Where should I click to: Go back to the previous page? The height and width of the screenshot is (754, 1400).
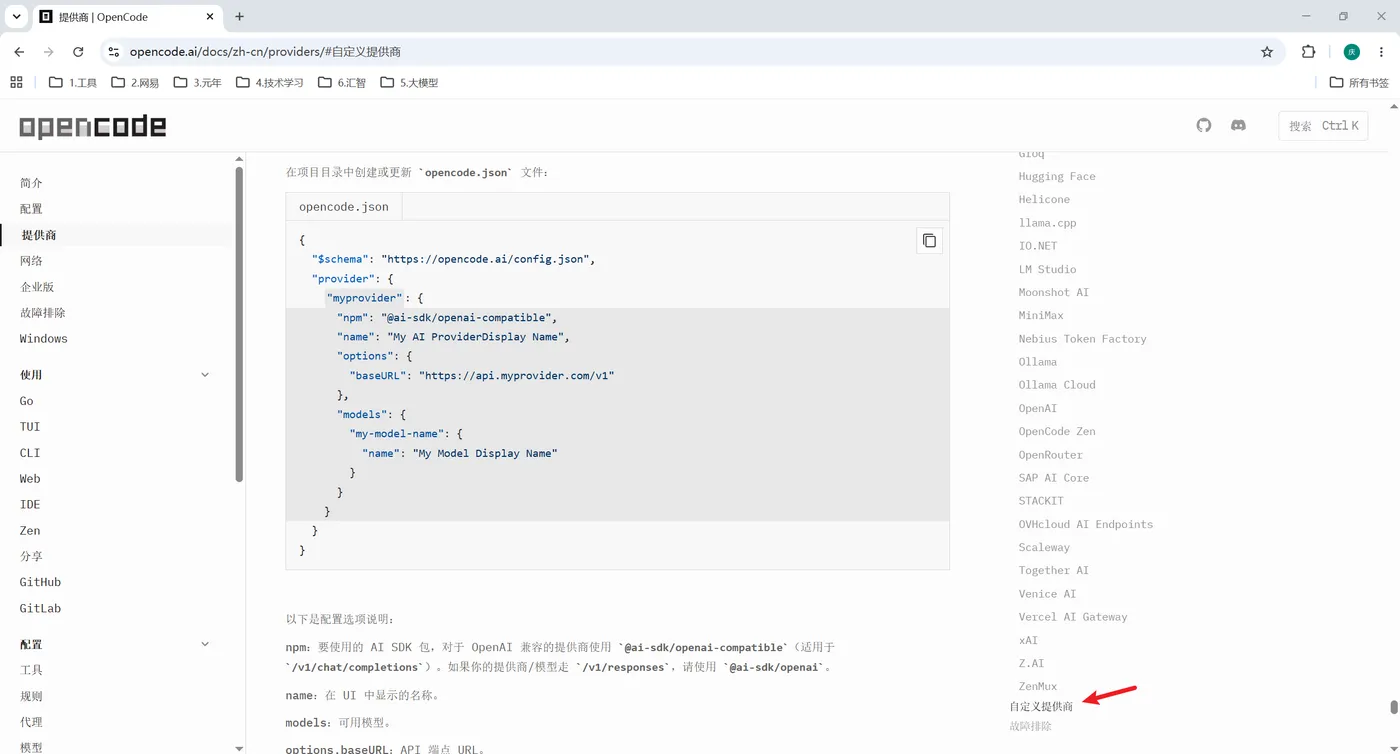[19, 52]
